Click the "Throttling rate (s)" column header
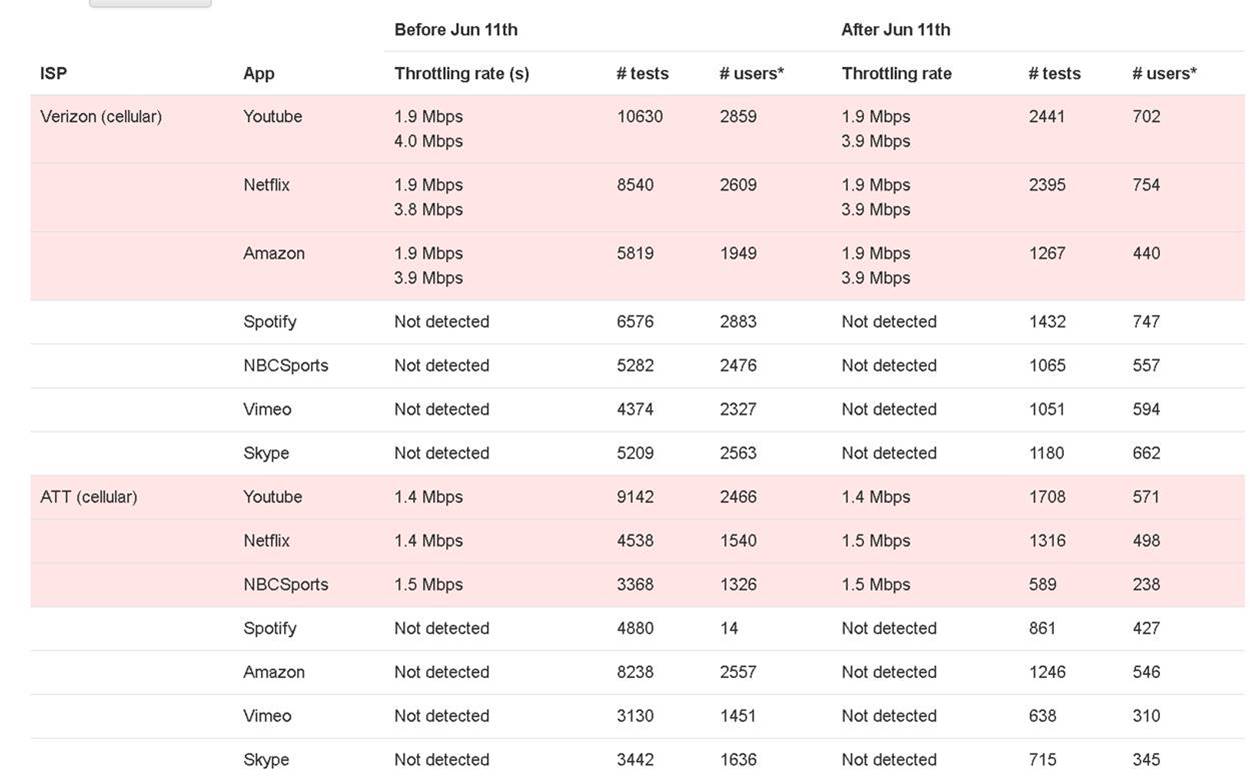Image resolution: width=1250 pixels, height=783 pixels. click(x=462, y=74)
